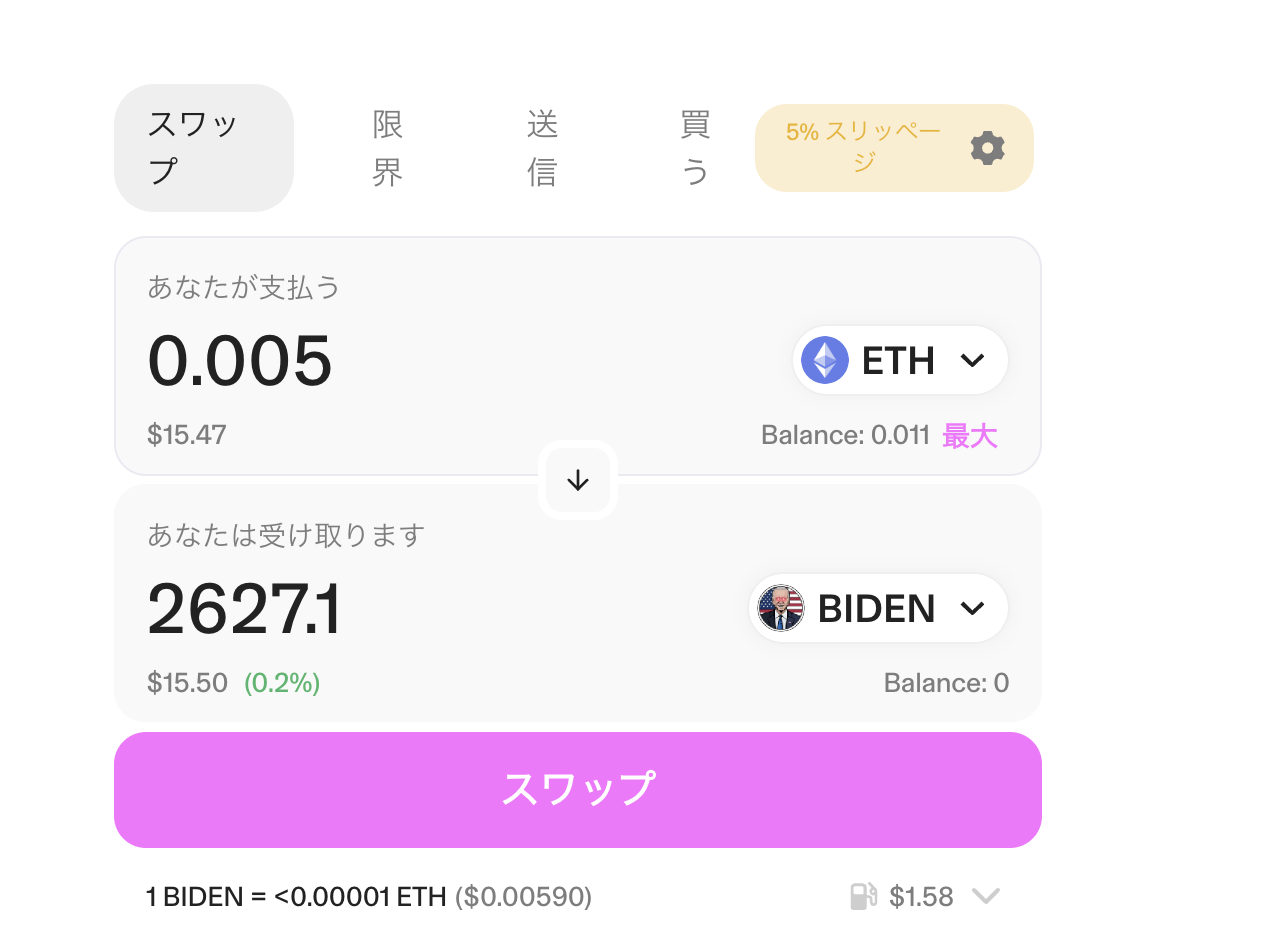Expand the ETH token selector chevron
This screenshot has width=1282, height=936.
(x=972, y=360)
